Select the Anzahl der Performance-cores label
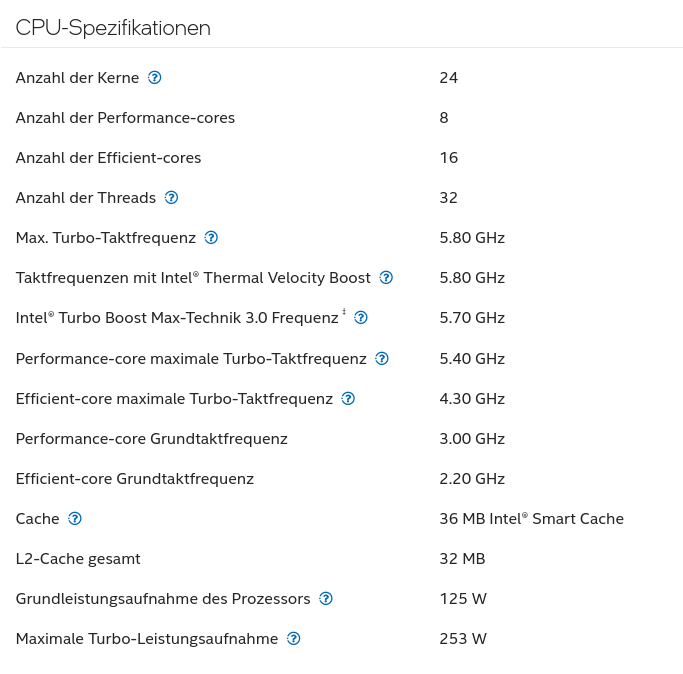The image size is (683, 674). 125,118
